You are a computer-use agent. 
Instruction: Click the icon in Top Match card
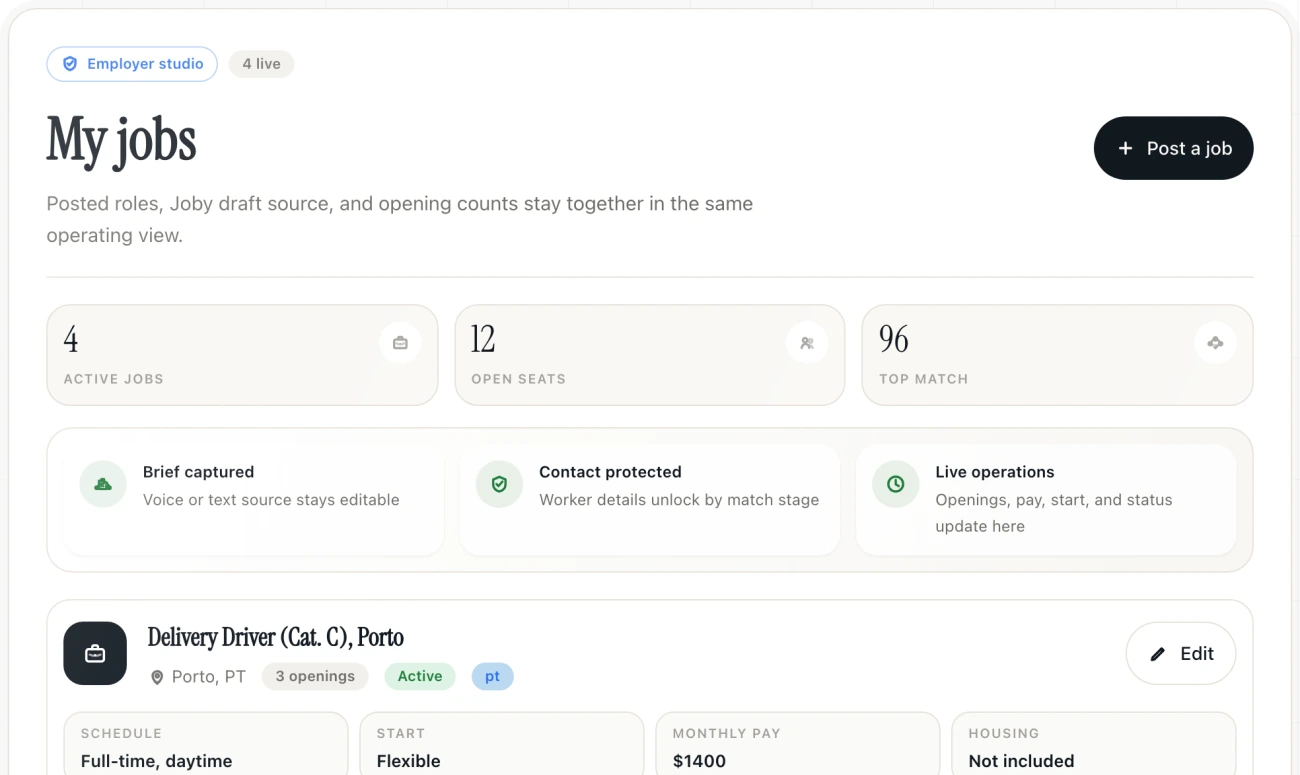point(1215,343)
